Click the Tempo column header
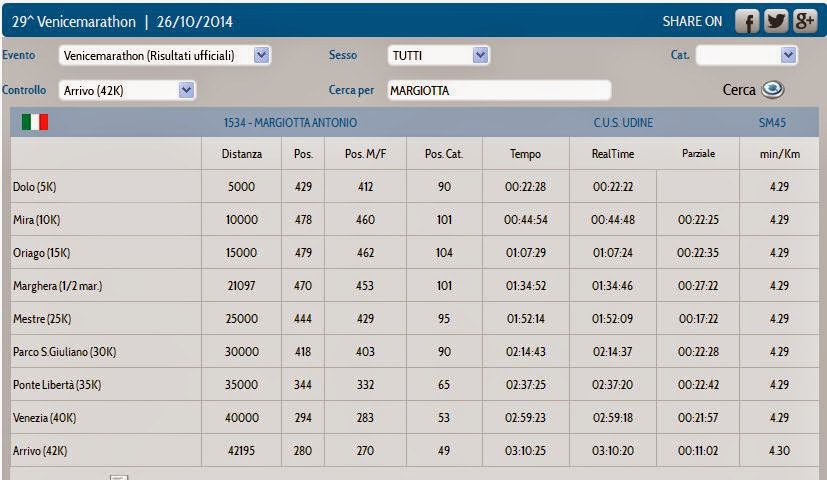 click(x=525, y=153)
